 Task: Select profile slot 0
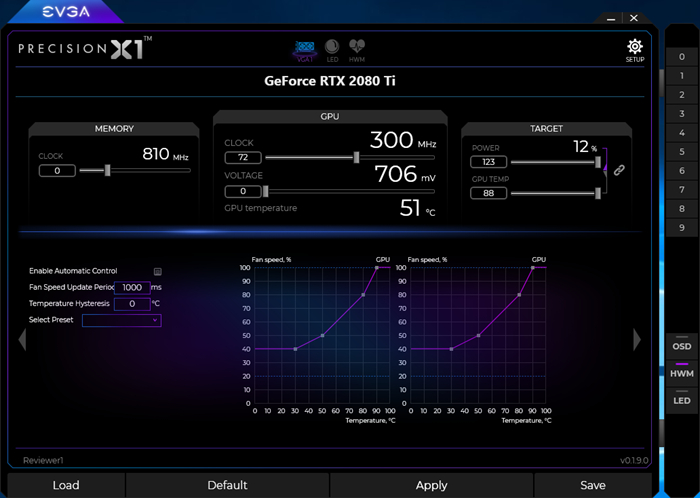(x=682, y=57)
